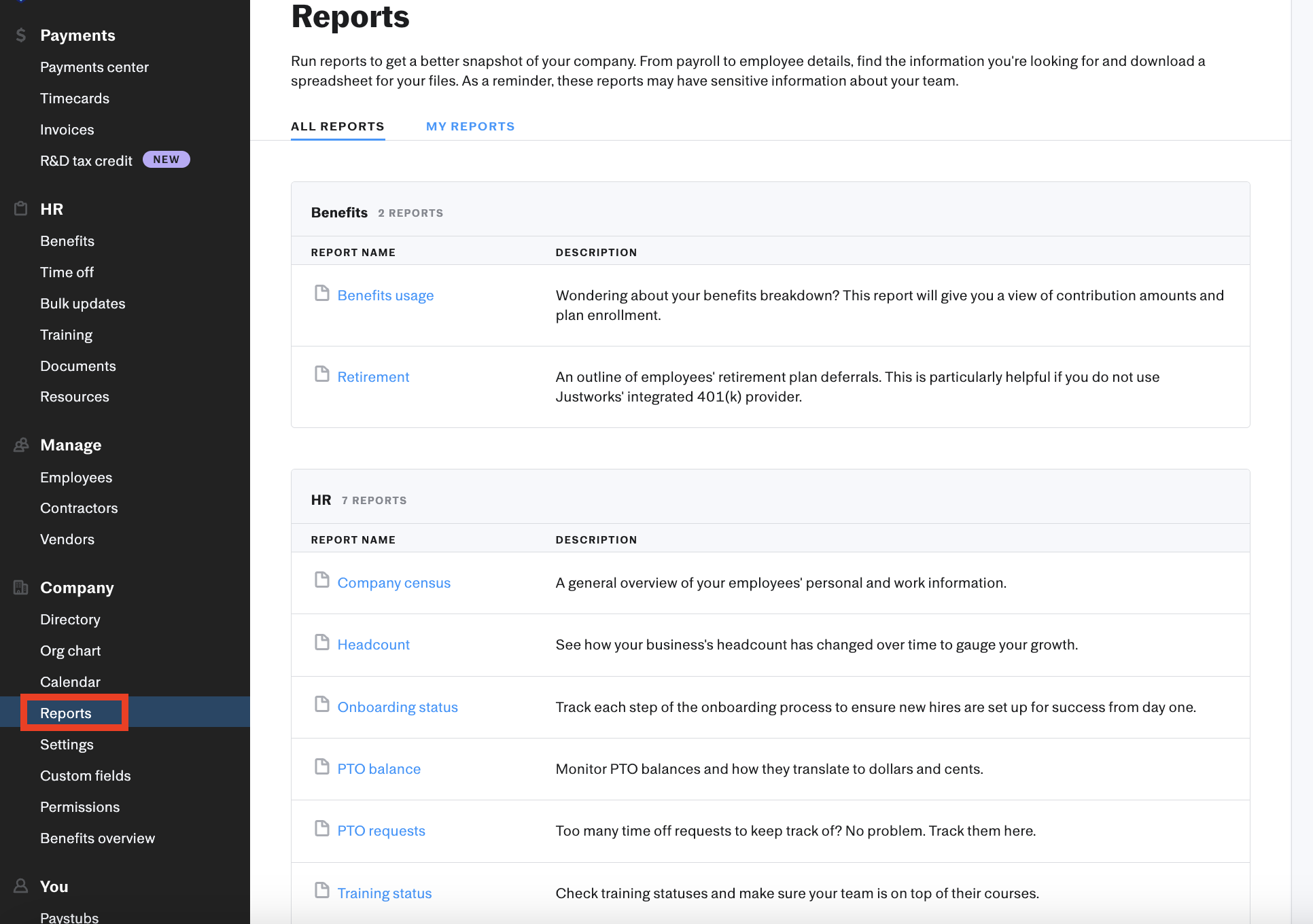Open the Training status report
Screen dimensions: 1313x924
384,893
